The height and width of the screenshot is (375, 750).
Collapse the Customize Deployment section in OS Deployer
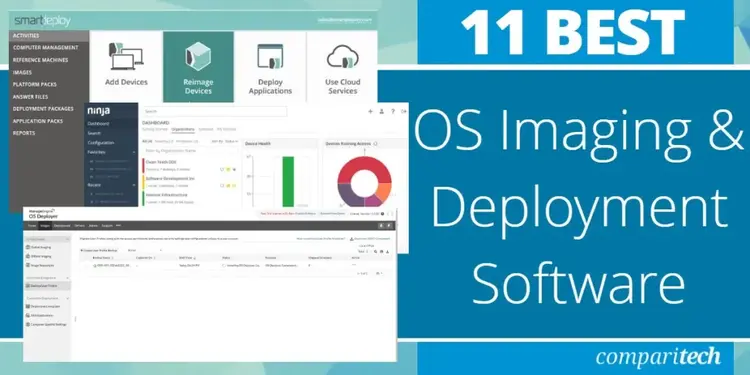(67, 298)
